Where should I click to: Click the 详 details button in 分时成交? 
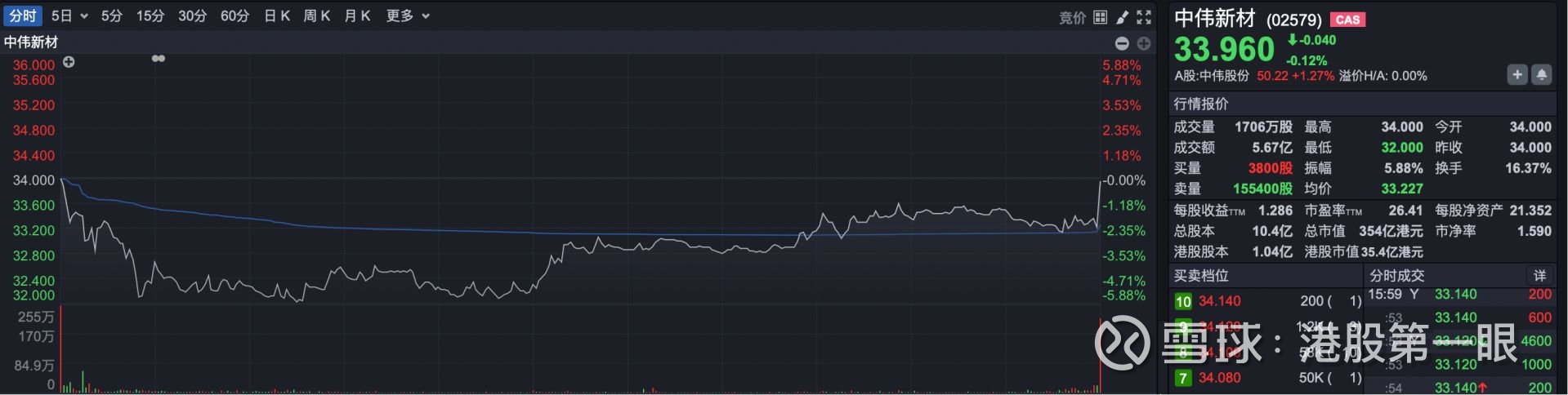[1539, 275]
